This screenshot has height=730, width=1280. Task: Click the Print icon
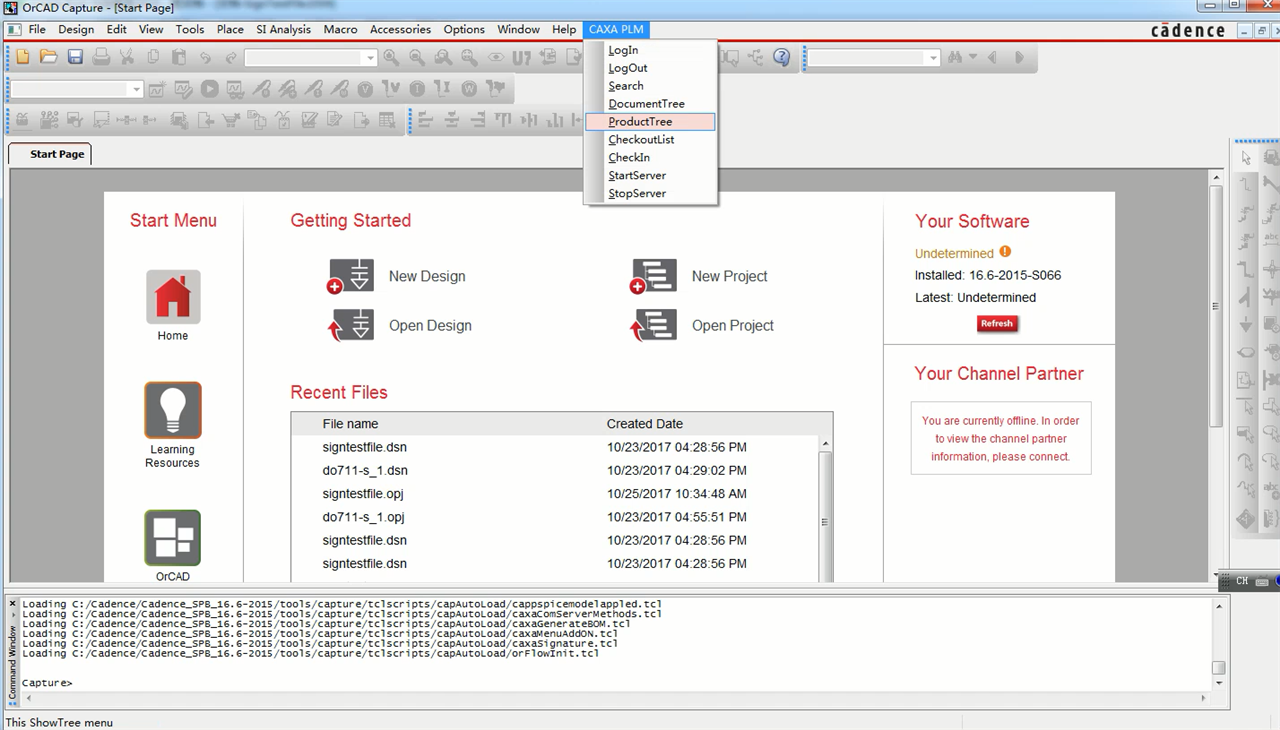[100, 57]
